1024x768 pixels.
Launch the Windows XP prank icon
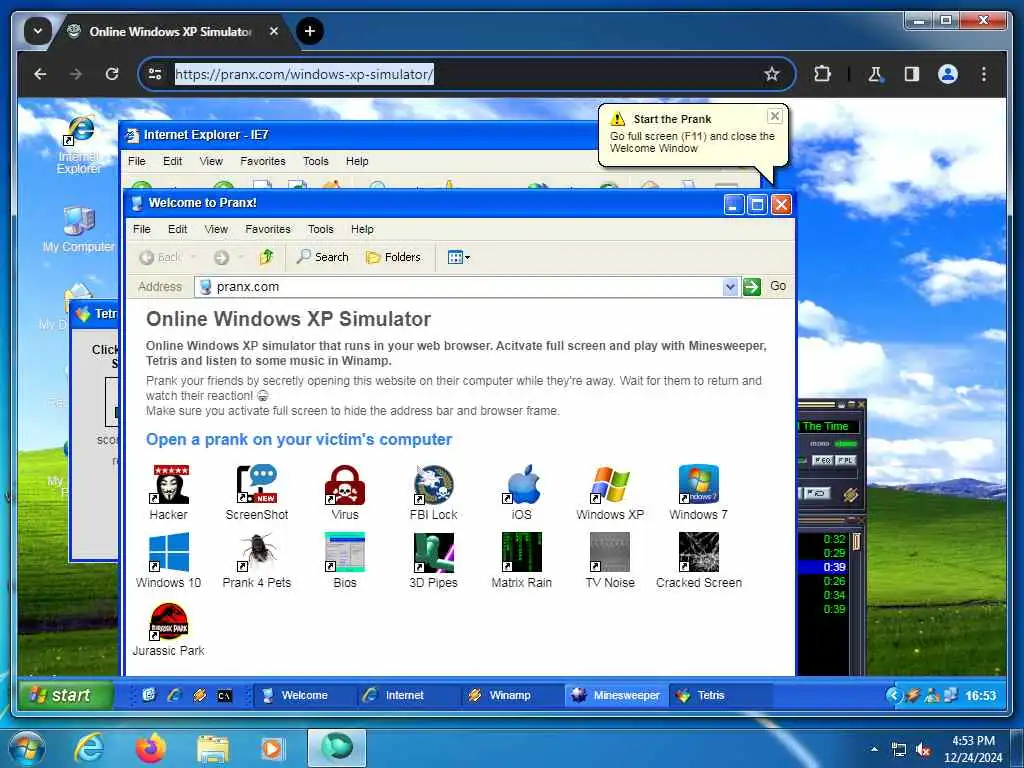click(x=610, y=492)
